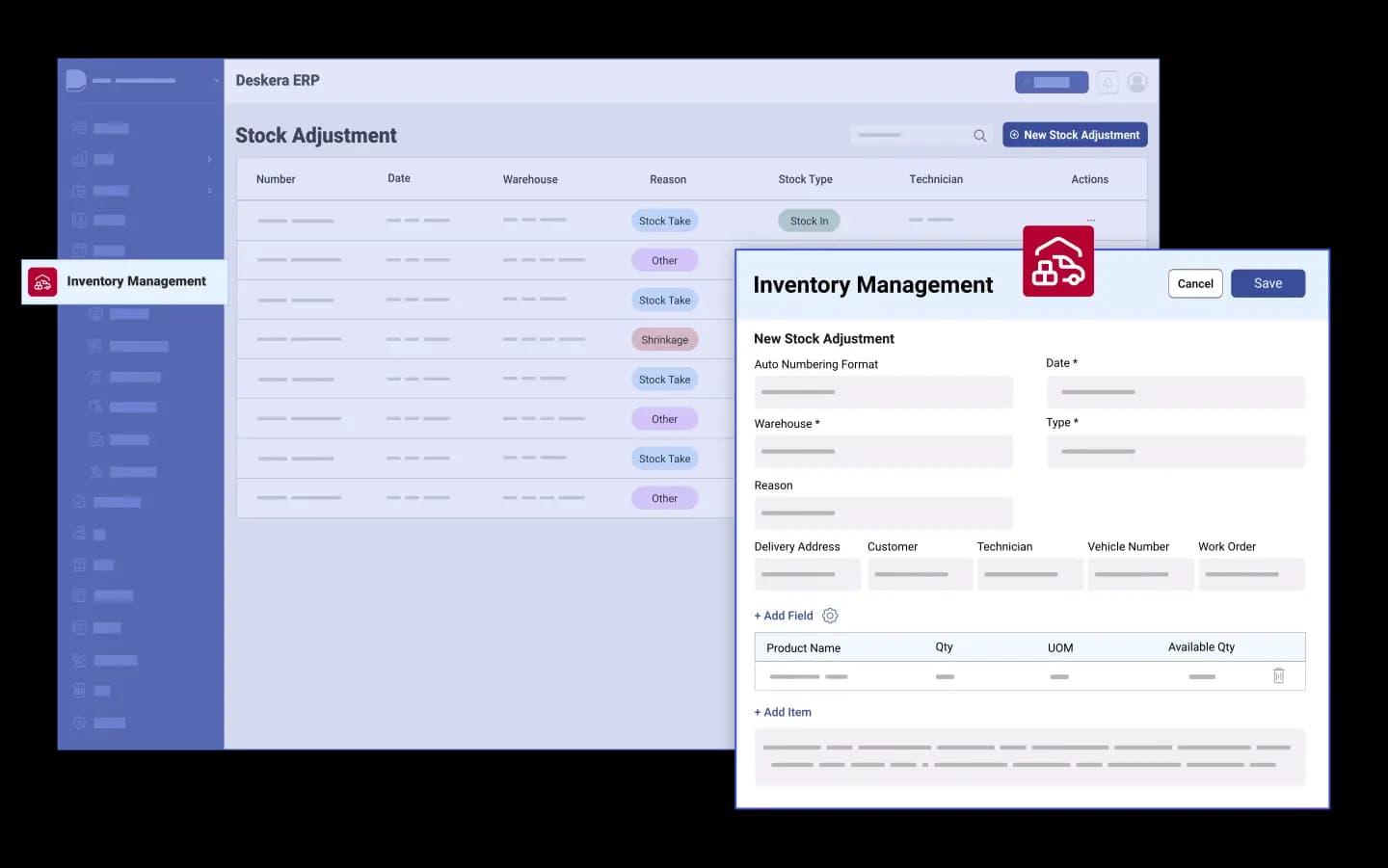Click the Vehicle Number input field
This screenshot has height=868, width=1388.
pos(1140,574)
